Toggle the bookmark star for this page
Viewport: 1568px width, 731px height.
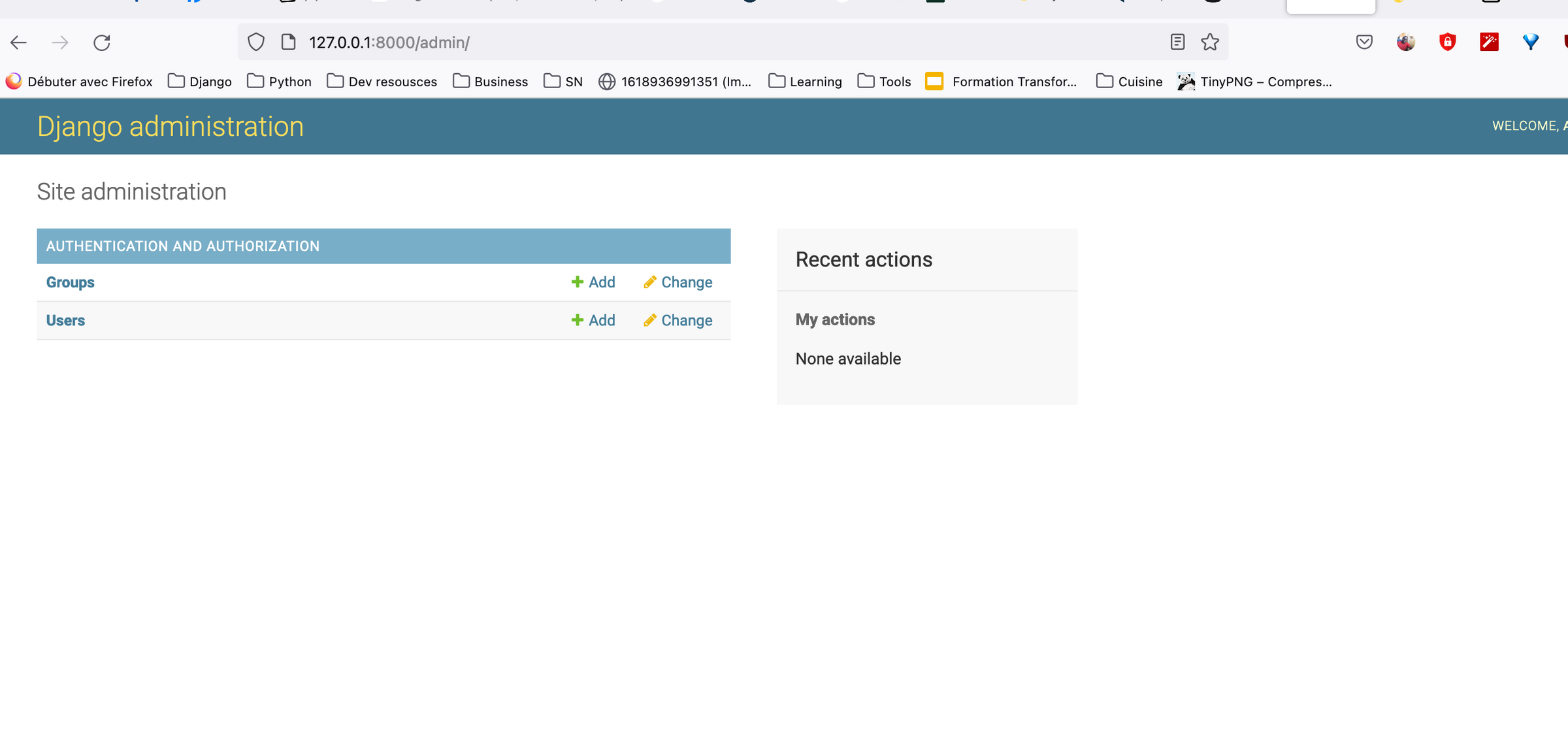[1210, 42]
